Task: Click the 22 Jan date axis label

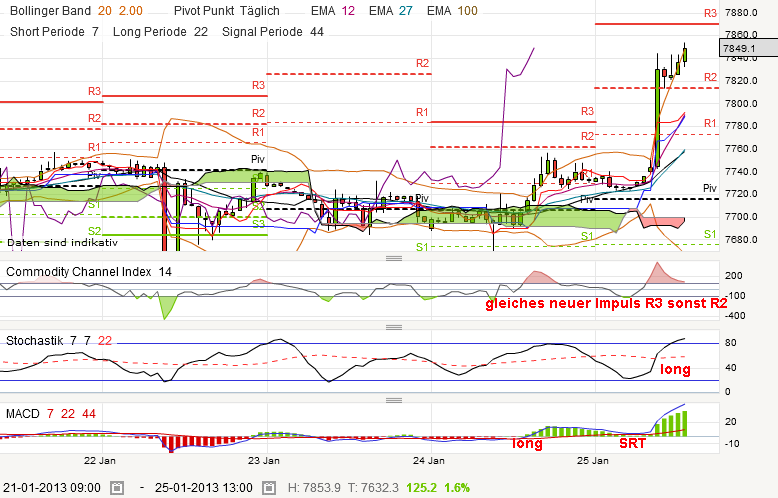Action: 100,460
